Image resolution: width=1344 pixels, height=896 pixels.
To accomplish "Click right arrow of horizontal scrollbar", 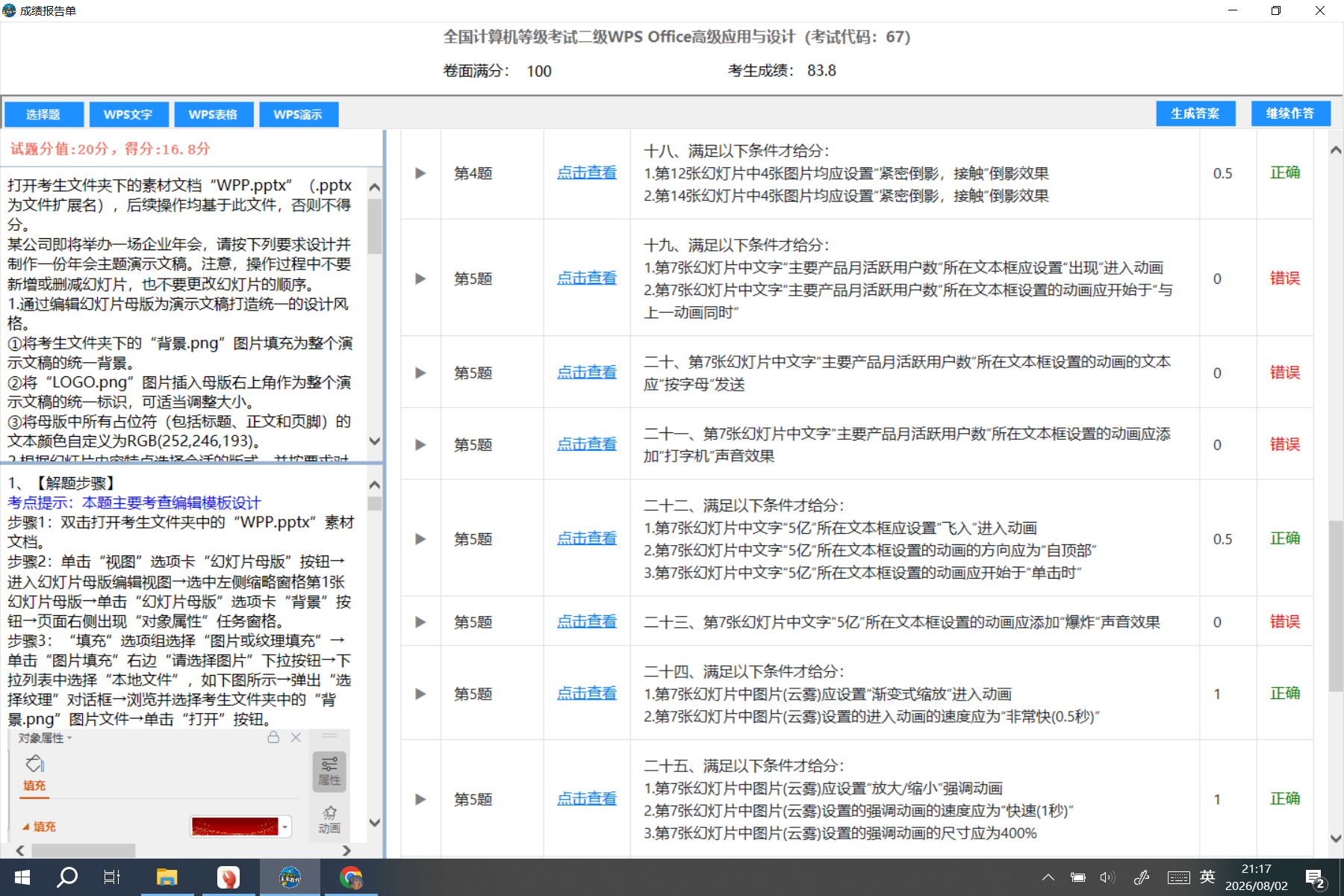I will [346, 850].
